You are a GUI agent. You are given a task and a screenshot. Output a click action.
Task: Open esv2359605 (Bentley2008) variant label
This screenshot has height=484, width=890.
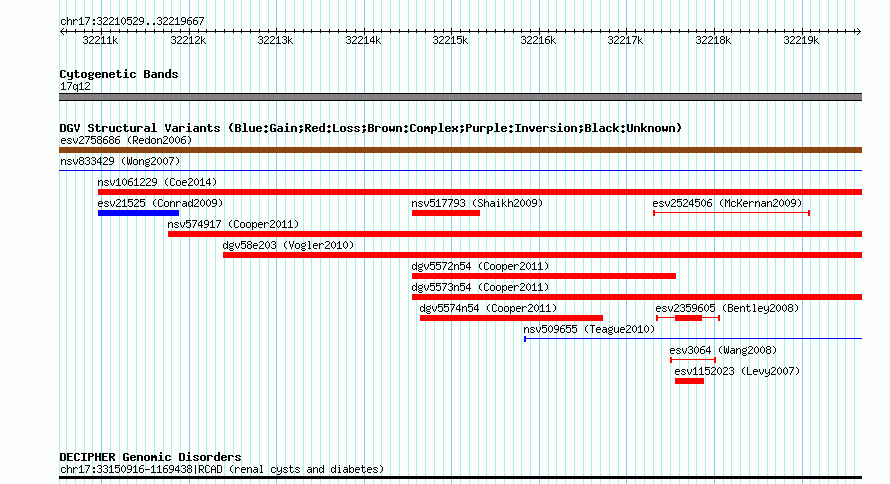(x=727, y=308)
